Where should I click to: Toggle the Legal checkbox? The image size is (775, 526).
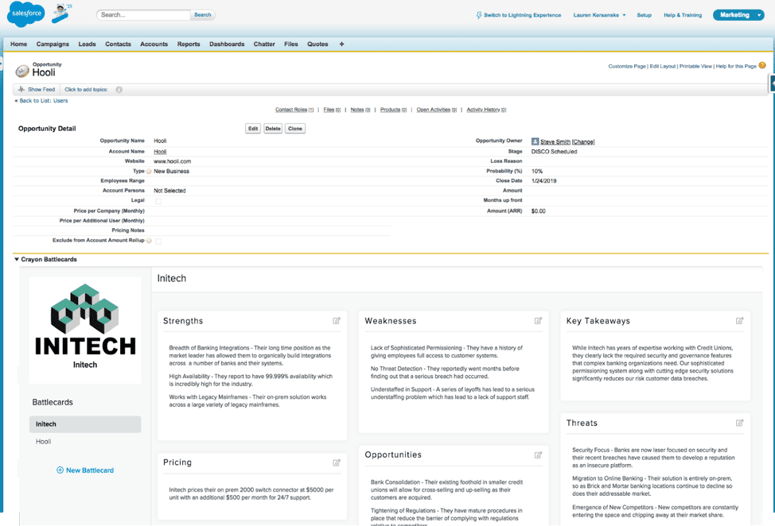click(158, 200)
